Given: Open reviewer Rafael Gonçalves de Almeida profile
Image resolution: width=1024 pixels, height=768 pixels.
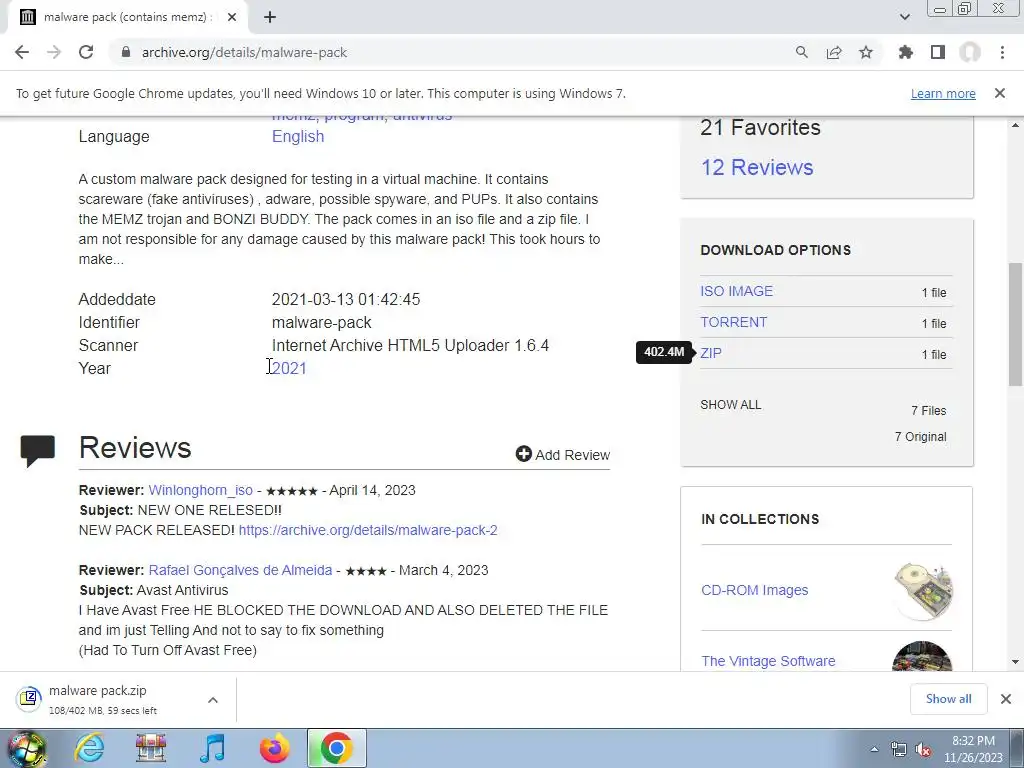Looking at the screenshot, I should click(x=240, y=570).
